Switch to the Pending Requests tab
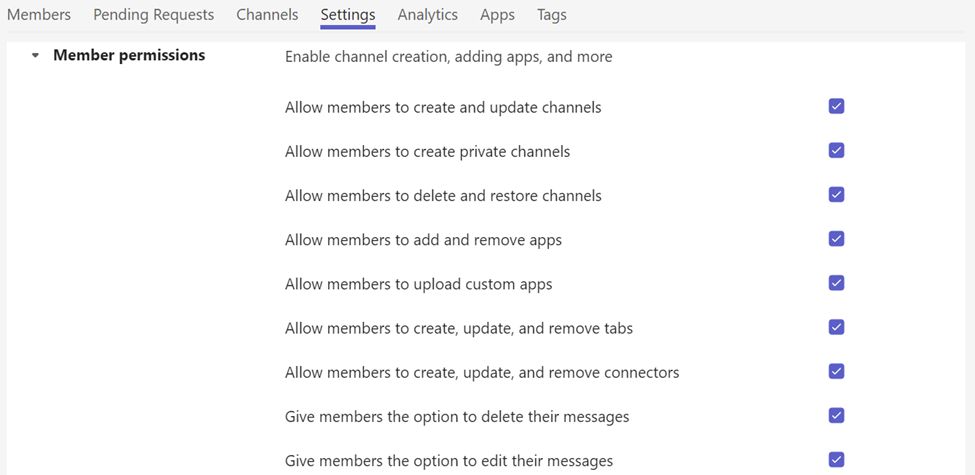This screenshot has height=475, width=975. point(154,15)
